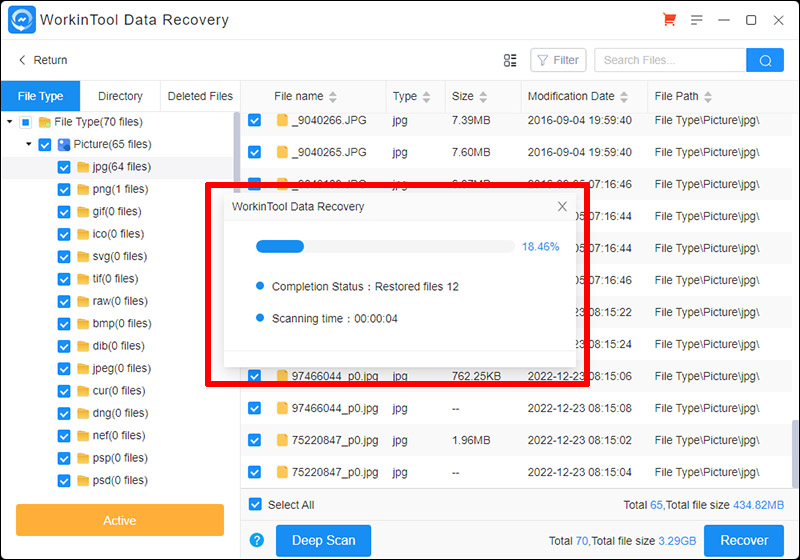
Task: Click the jpg folder icon in tree
Action: click(x=83, y=167)
